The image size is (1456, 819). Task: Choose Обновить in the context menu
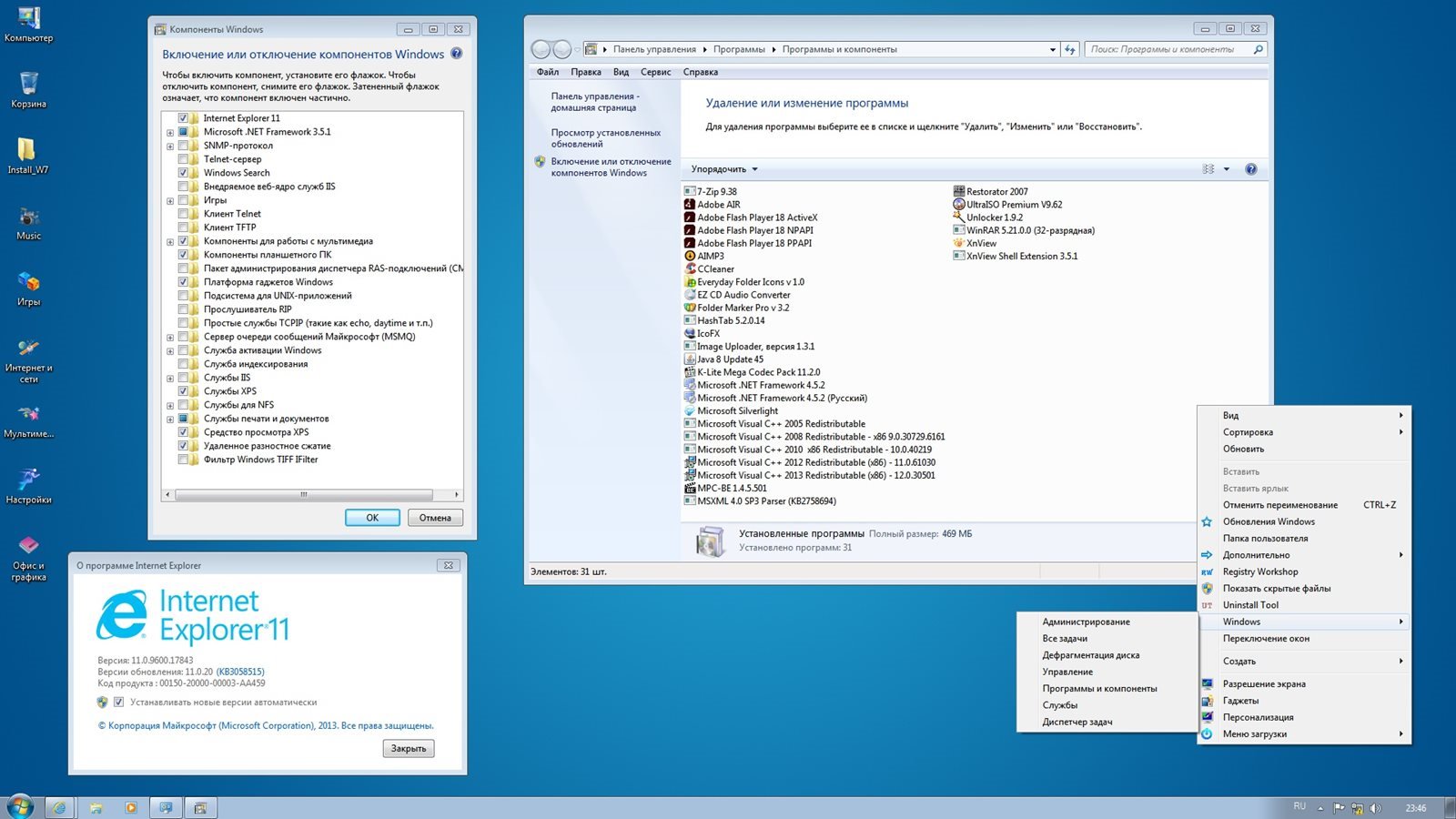pos(1304,449)
